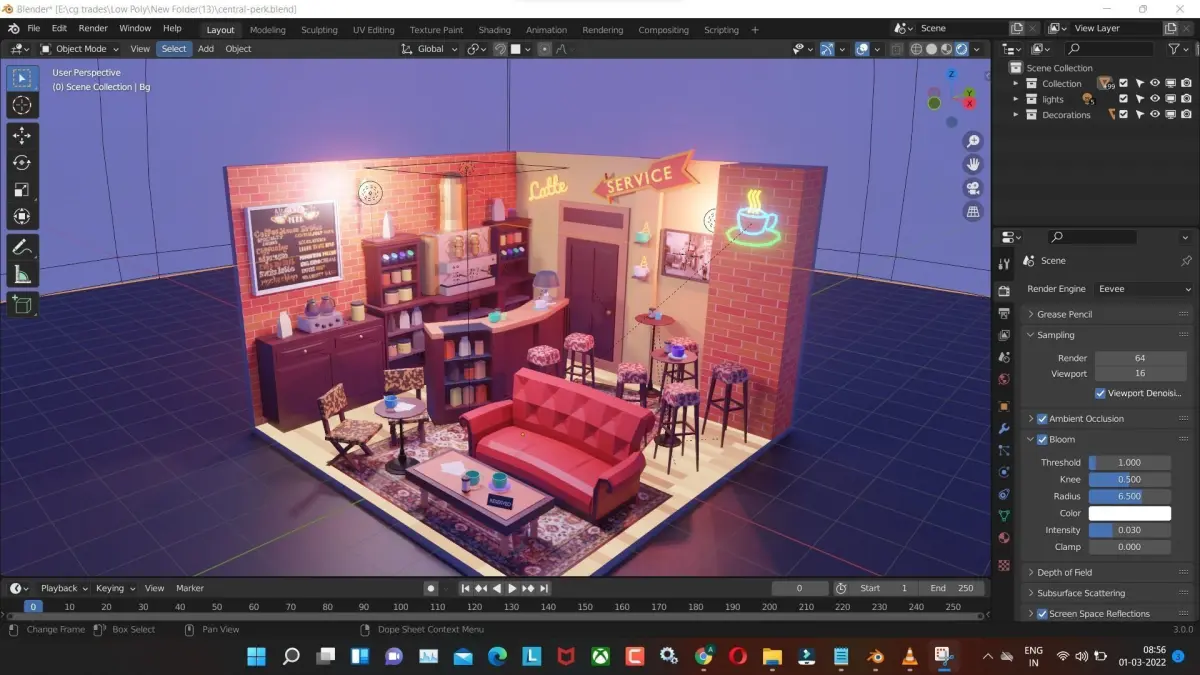Uncheck the Viewport Denoising checkbox
The width and height of the screenshot is (1200, 675).
(1101, 393)
